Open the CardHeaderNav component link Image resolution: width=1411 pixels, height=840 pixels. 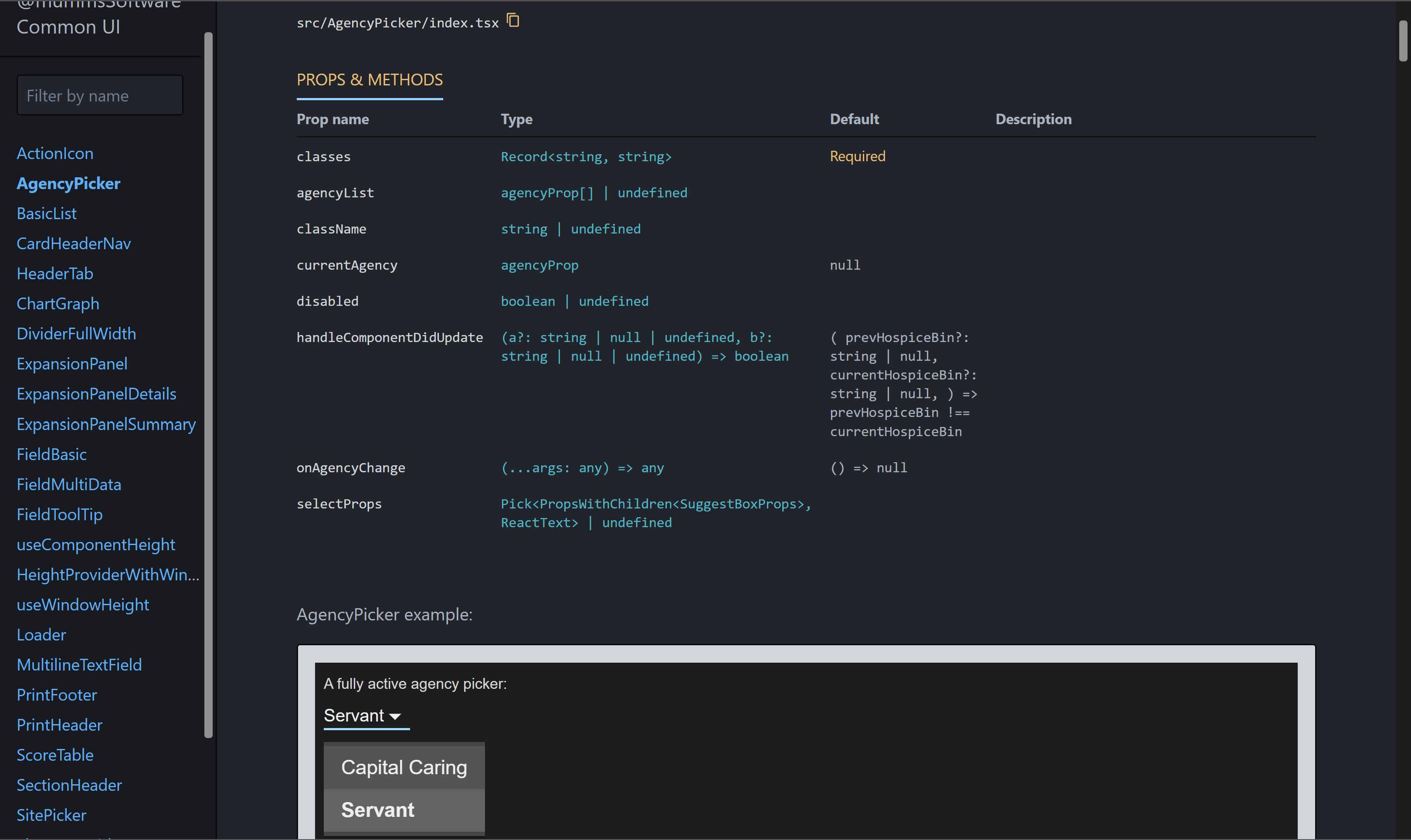coord(74,244)
